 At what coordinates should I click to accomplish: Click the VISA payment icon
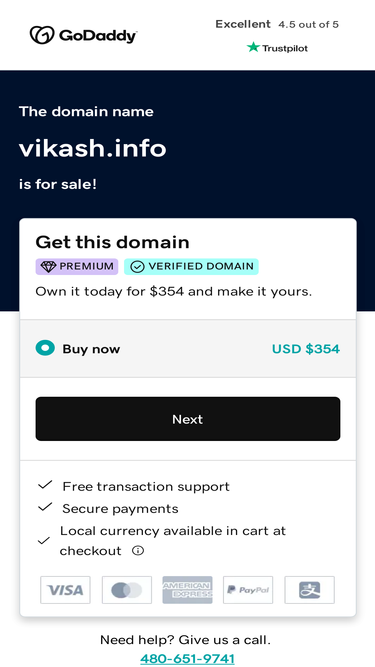pos(65,590)
